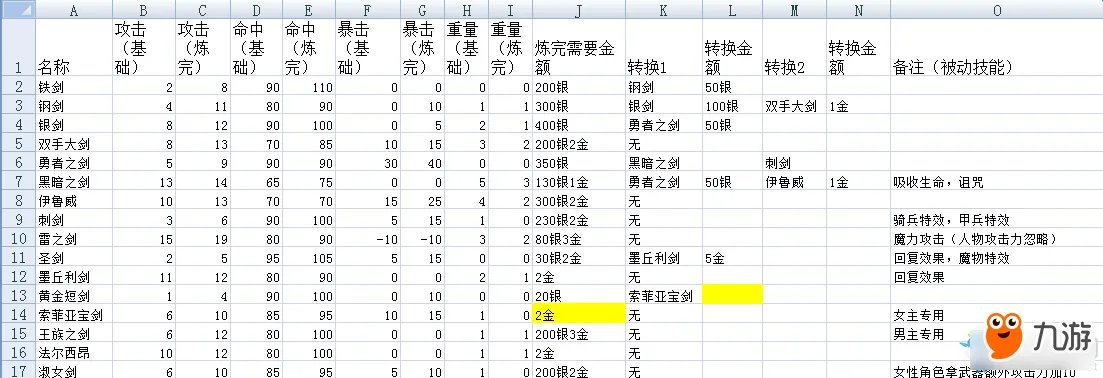1103x378 pixels.
Task: Select the 银剑 cell in column A
Action: pos(73,126)
